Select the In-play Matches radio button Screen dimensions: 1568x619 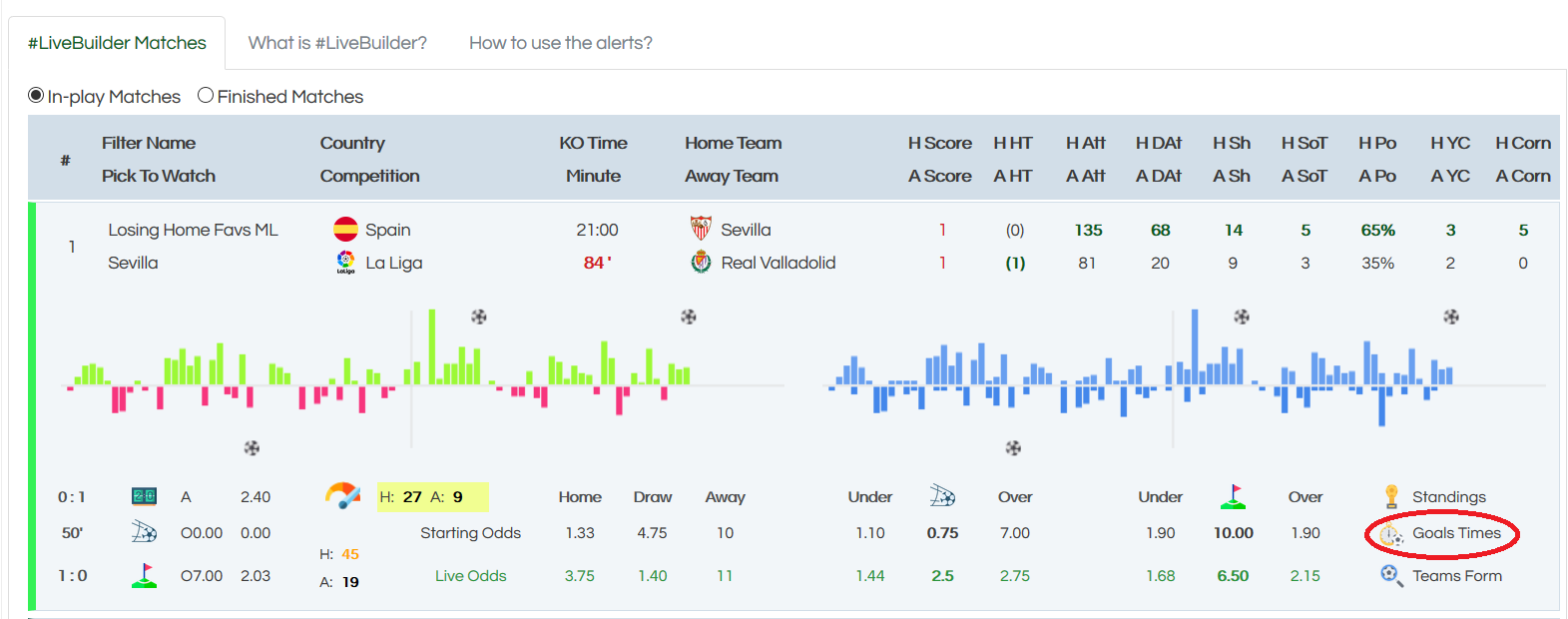[x=36, y=96]
